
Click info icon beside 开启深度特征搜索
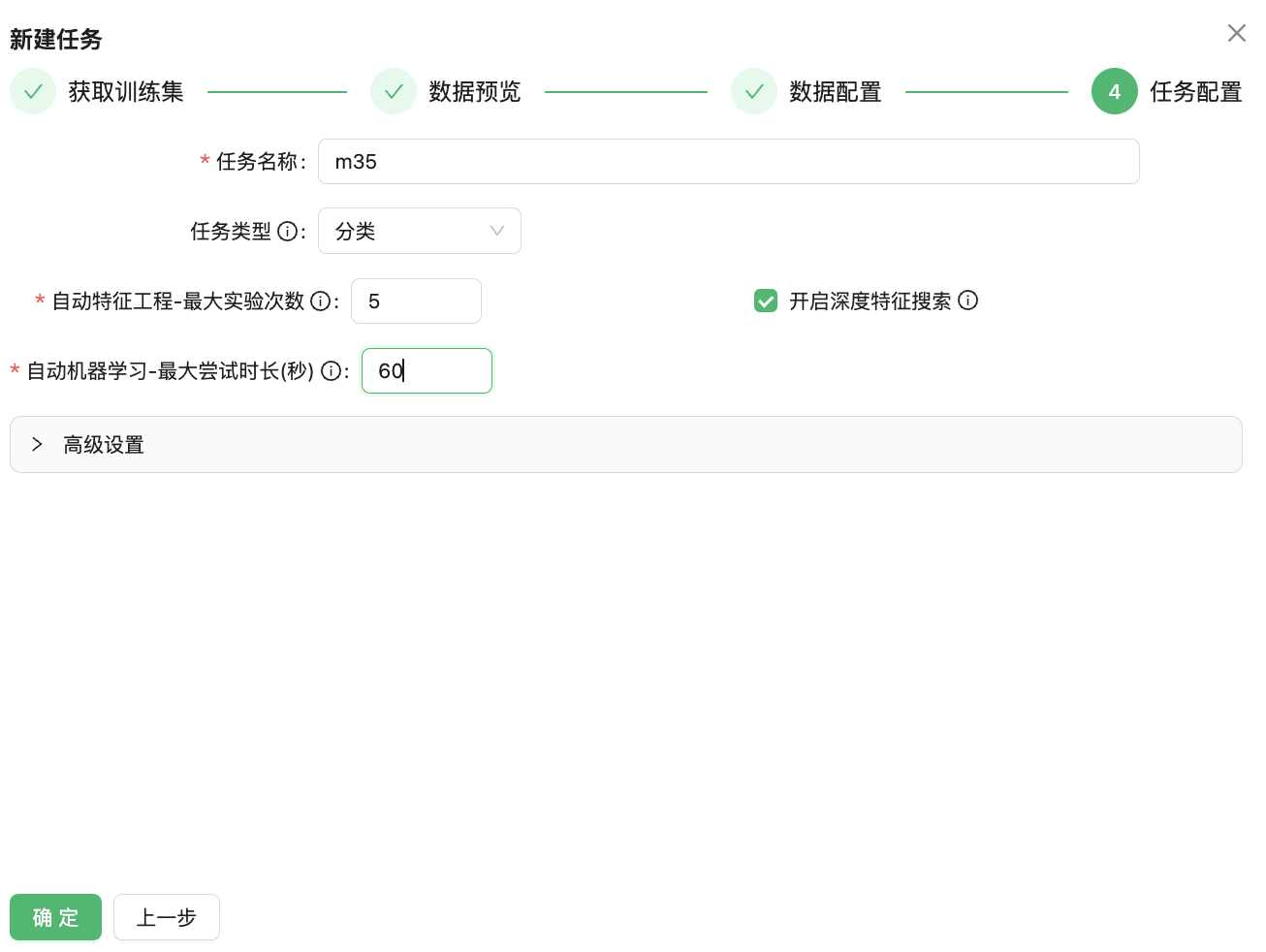click(967, 301)
